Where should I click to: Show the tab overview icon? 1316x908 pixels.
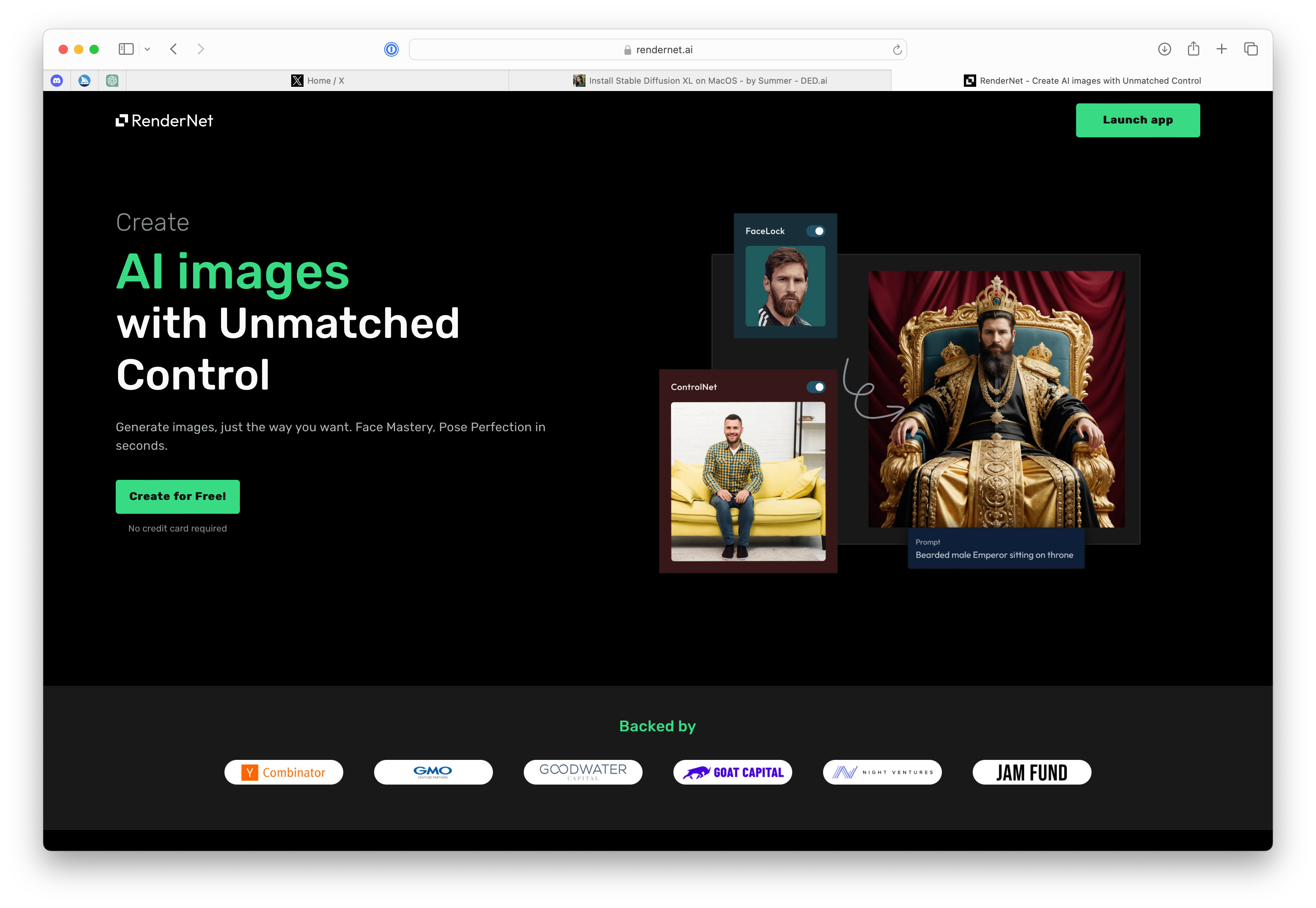pyautogui.click(x=1250, y=49)
